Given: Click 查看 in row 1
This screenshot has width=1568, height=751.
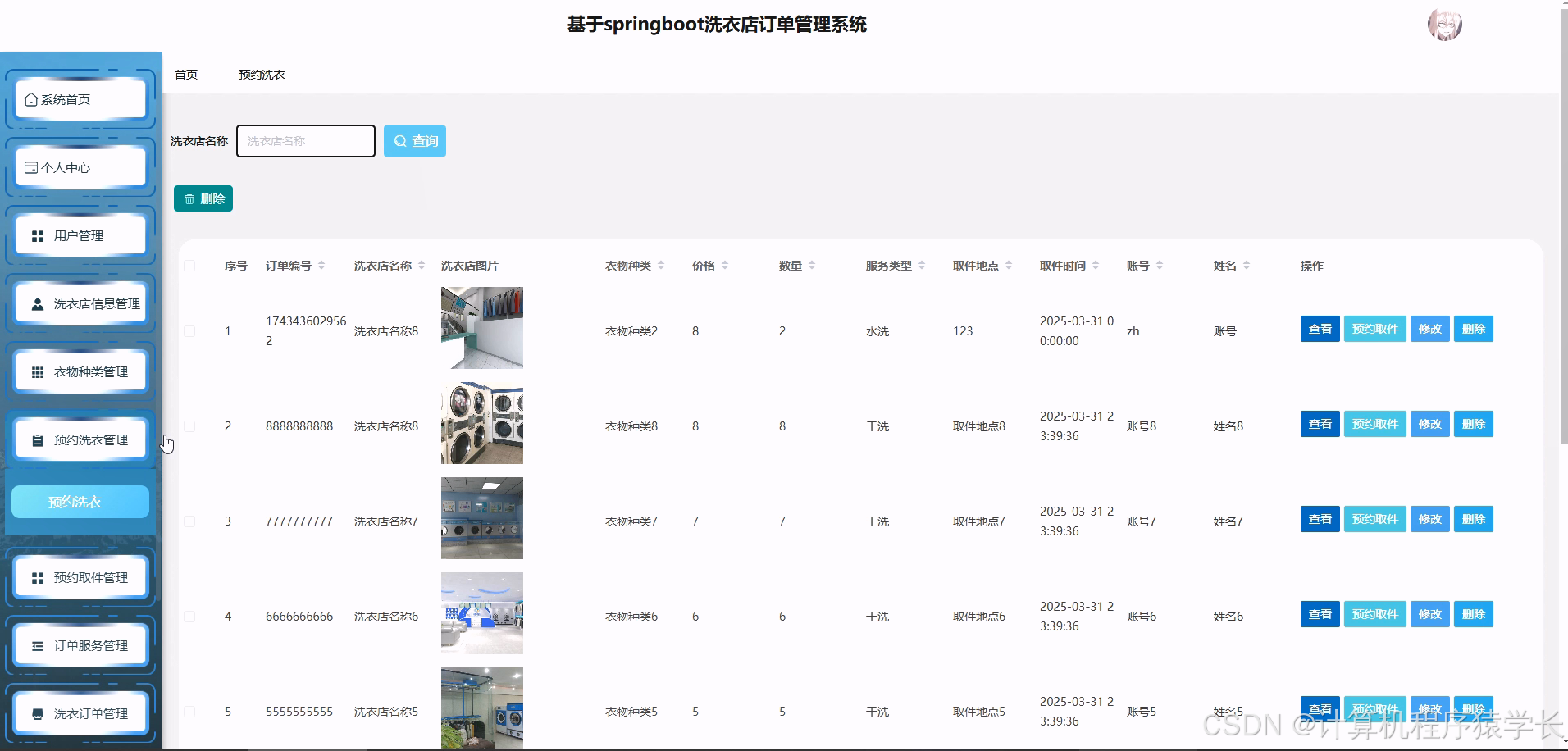Looking at the screenshot, I should (x=1320, y=329).
